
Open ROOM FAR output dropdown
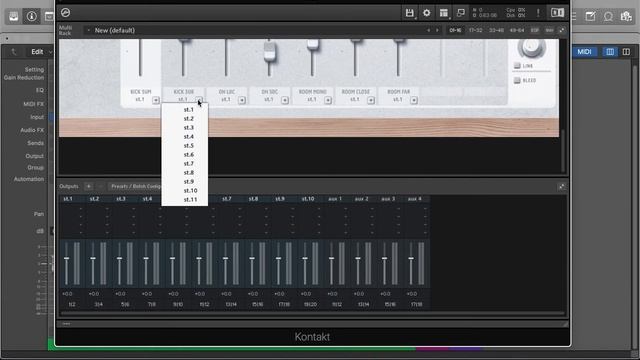point(414,100)
